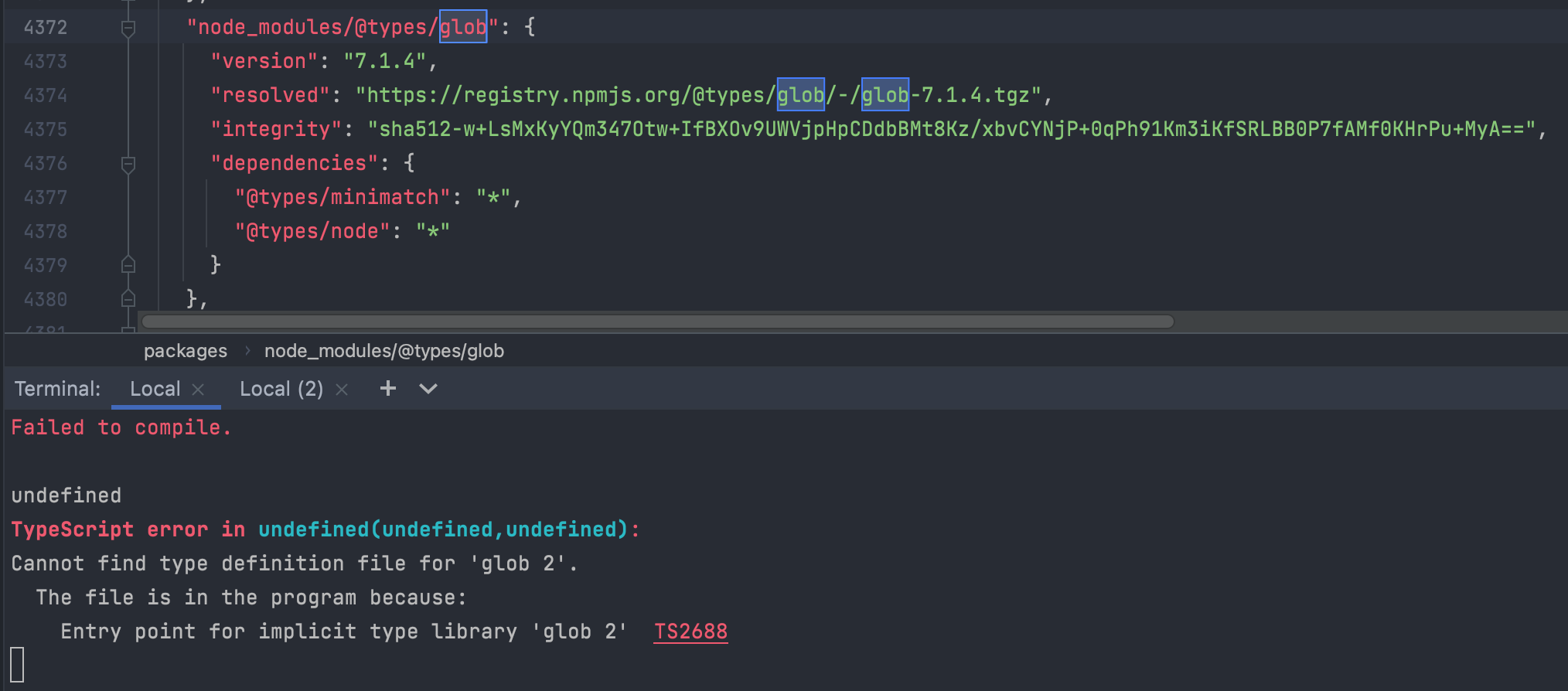
Task: Close the Local (2) terminal tab
Action: (x=342, y=390)
